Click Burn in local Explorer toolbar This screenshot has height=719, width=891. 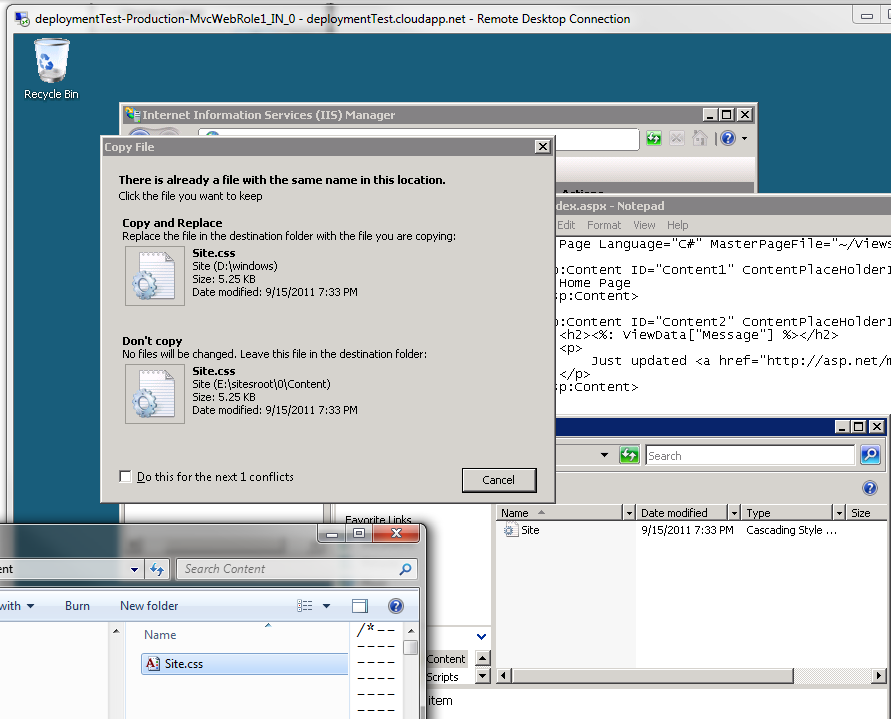point(77,606)
